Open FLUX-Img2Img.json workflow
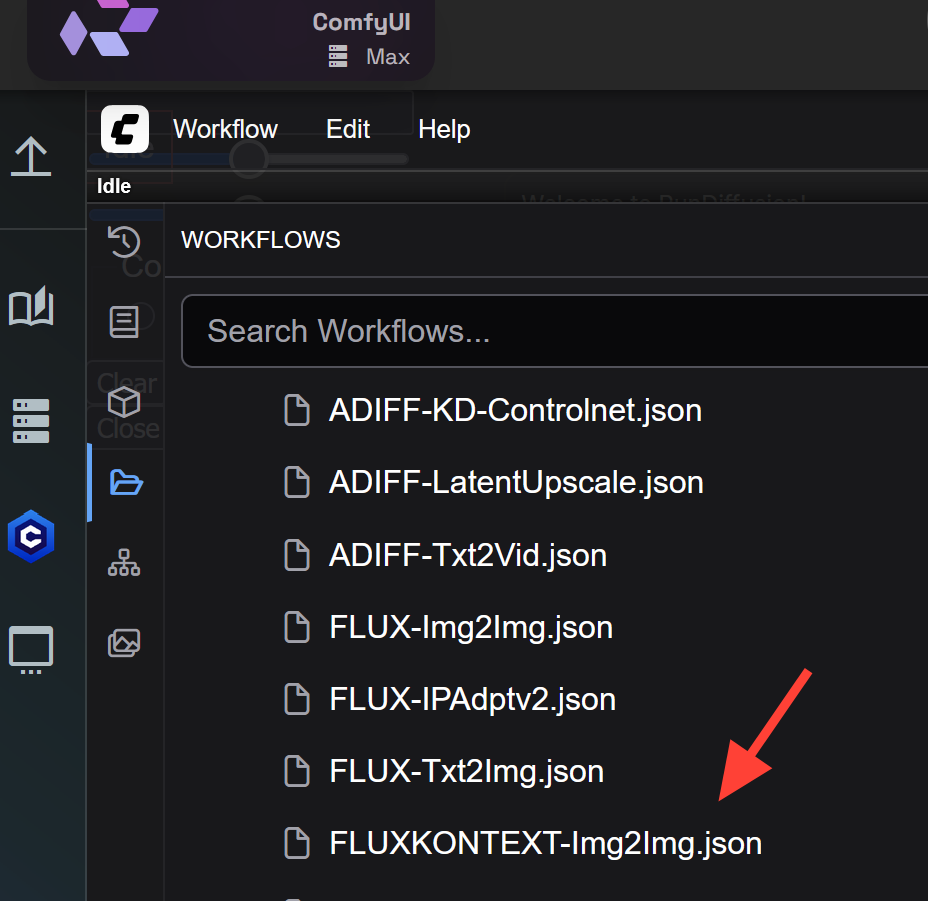Image resolution: width=928 pixels, height=901 pixels. pos(471,628)
